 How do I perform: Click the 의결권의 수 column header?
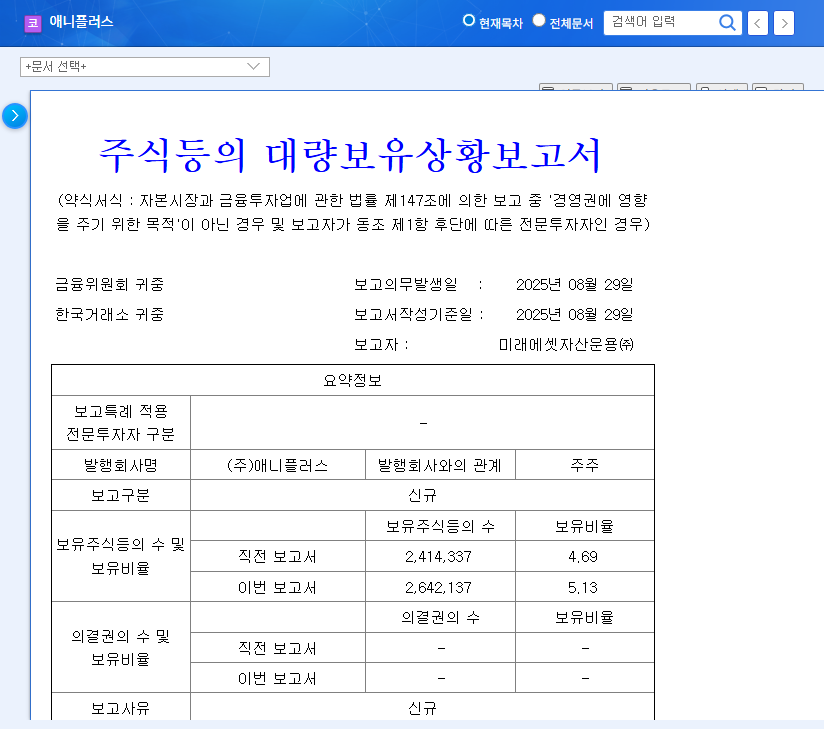(440, 617)
